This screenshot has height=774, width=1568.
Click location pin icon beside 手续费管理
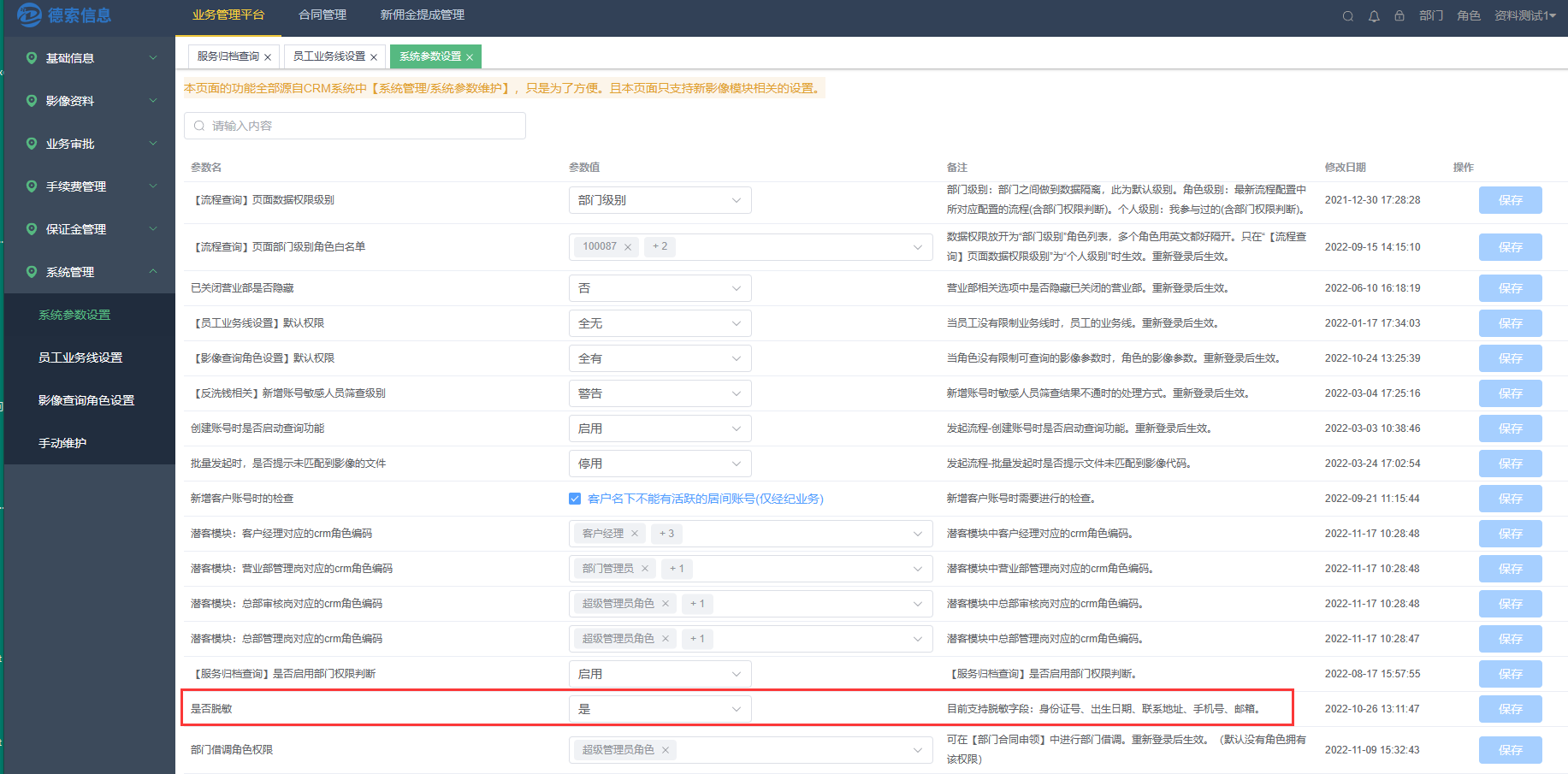(x=32, y=186)
